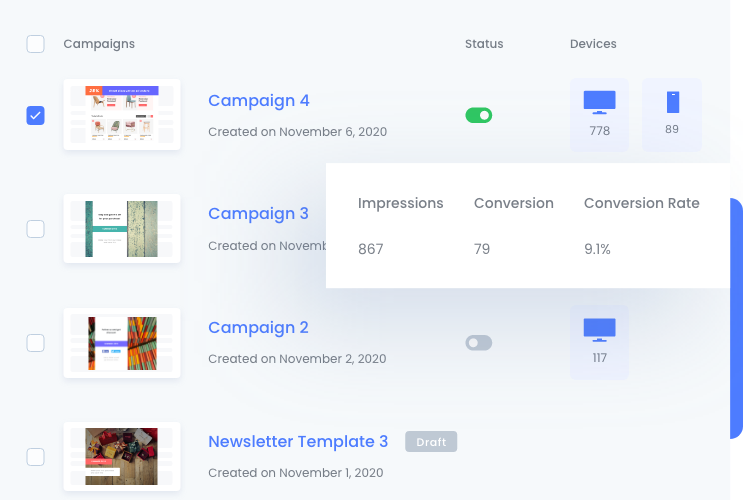Select the desktop device icon showing 117
The width and height of the screenshot is (743, 500).
[x=599, y=342]
